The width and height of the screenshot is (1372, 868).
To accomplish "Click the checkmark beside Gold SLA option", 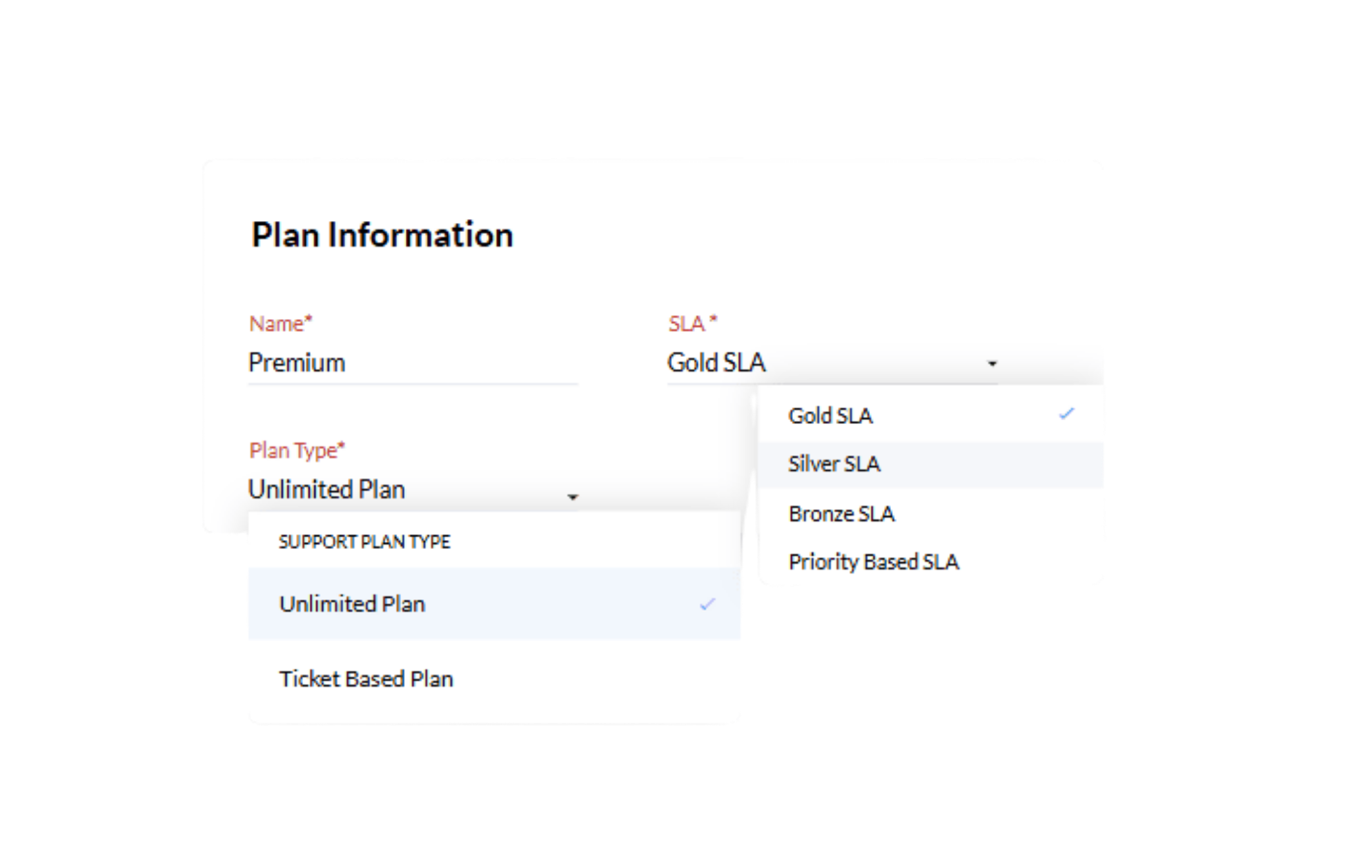I will click(x=1067, y=414).
